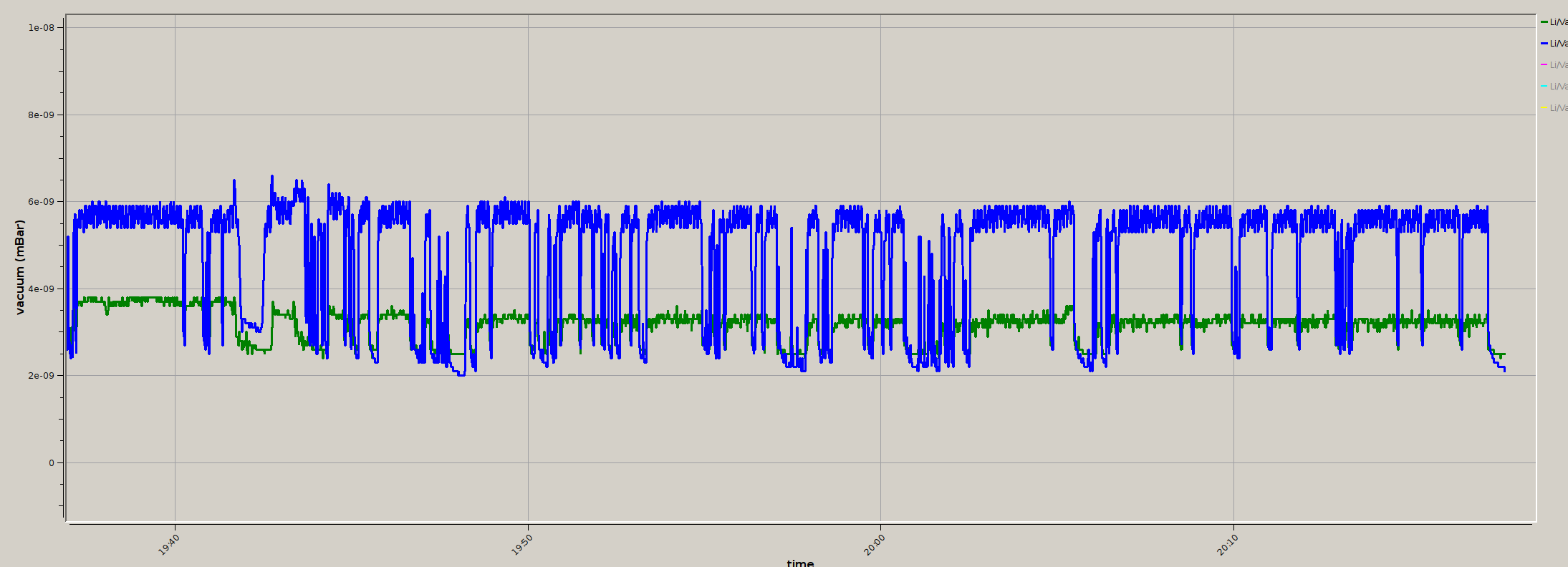Click the final point of the green curve
This screenshot has width=1568, height=567.
click(x=1504, y=354)
